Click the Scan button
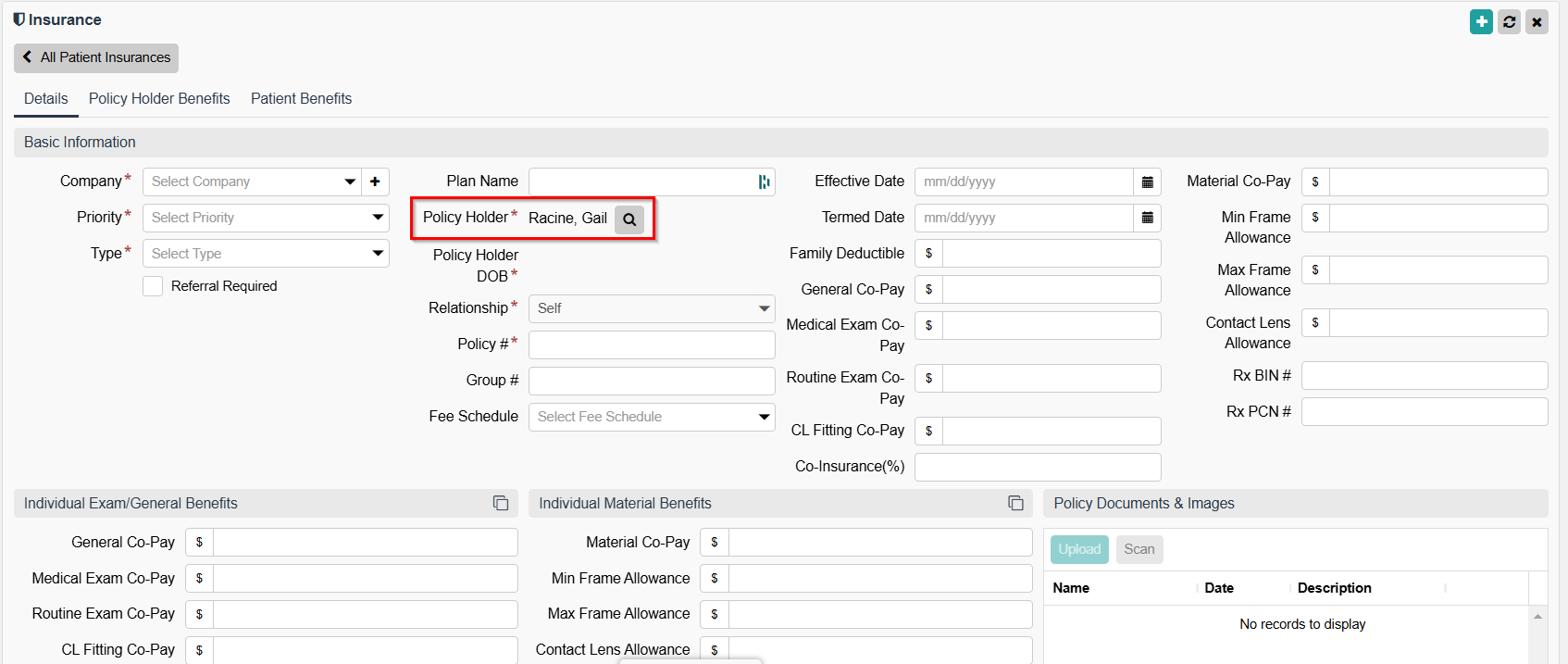 click(1139, 549)
